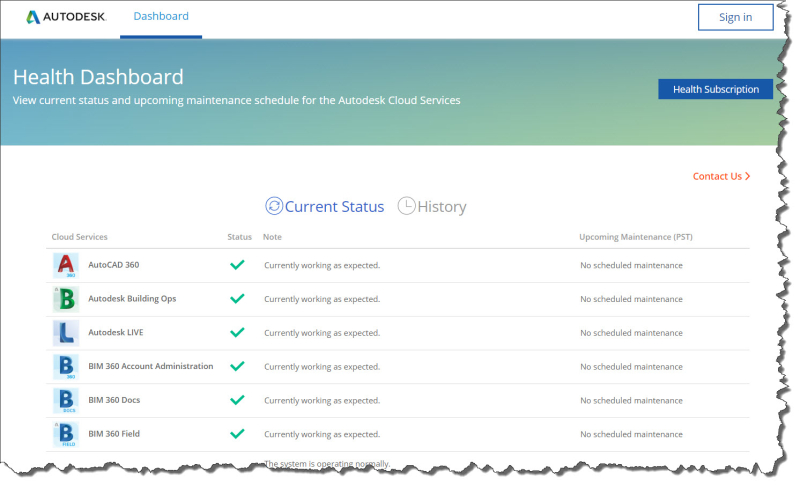Open Health Subscription
Viewport: 800px width, 486px height.
715,89
